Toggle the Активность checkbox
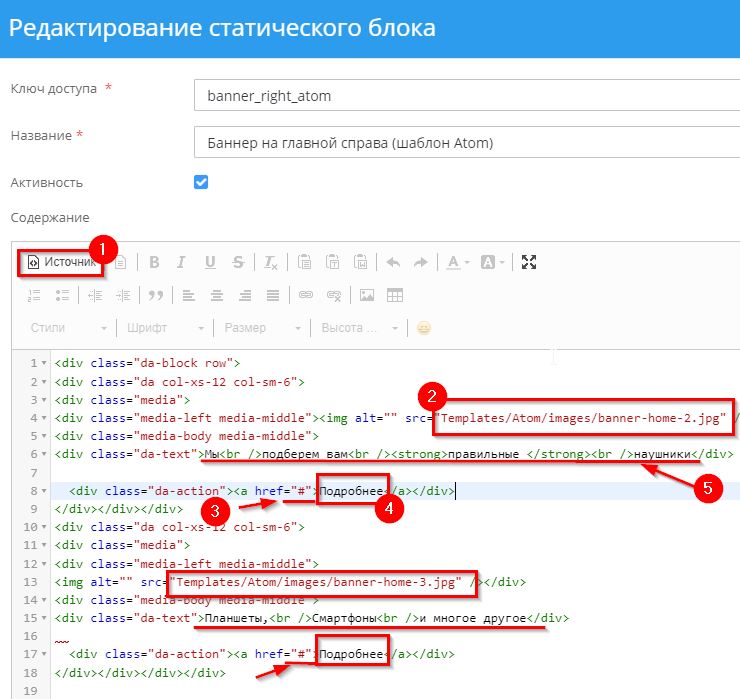The width and height of the screenshot is (740, 699). (201, 182)
